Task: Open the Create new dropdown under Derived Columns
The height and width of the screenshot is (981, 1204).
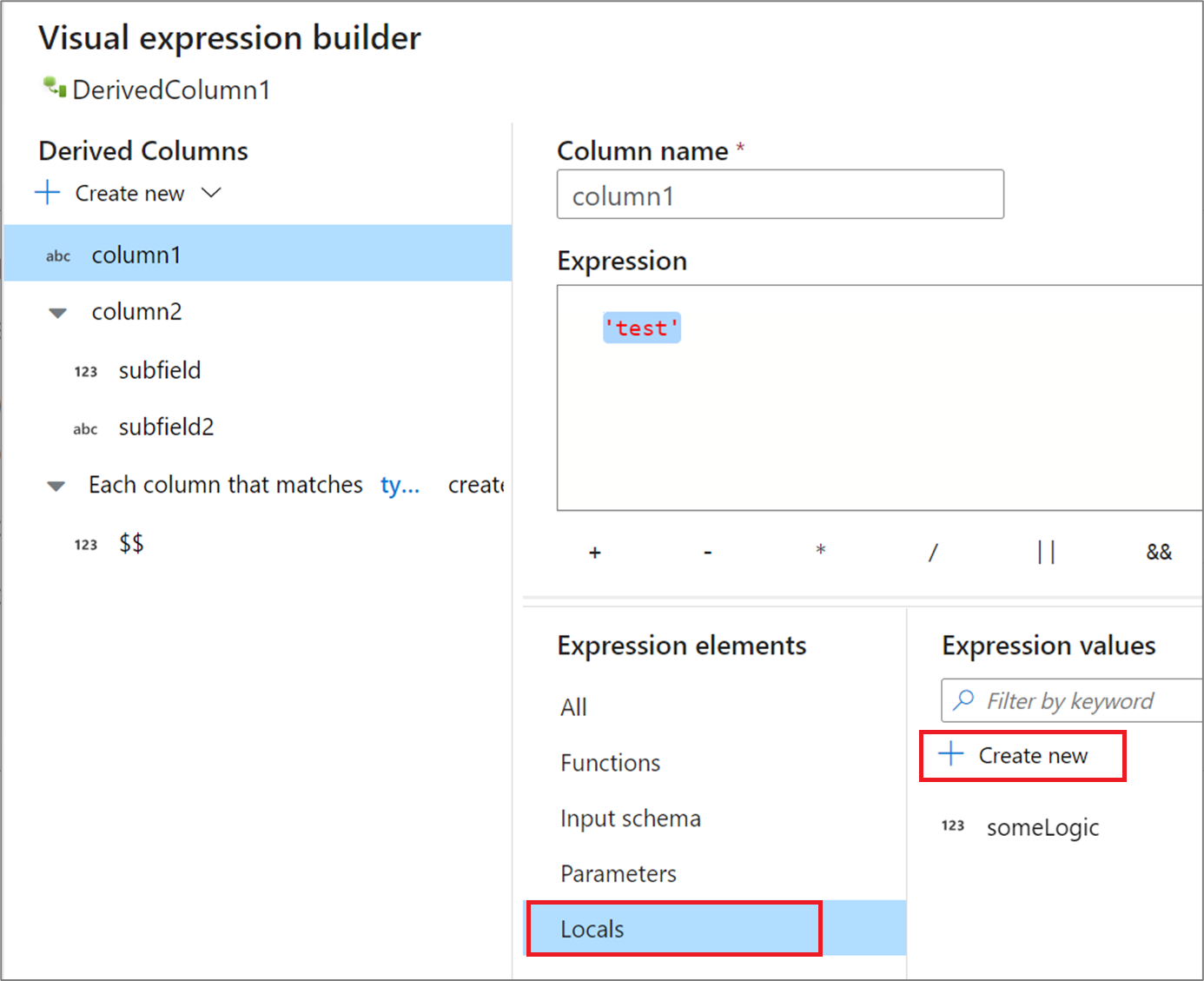Action: (211, 193)
